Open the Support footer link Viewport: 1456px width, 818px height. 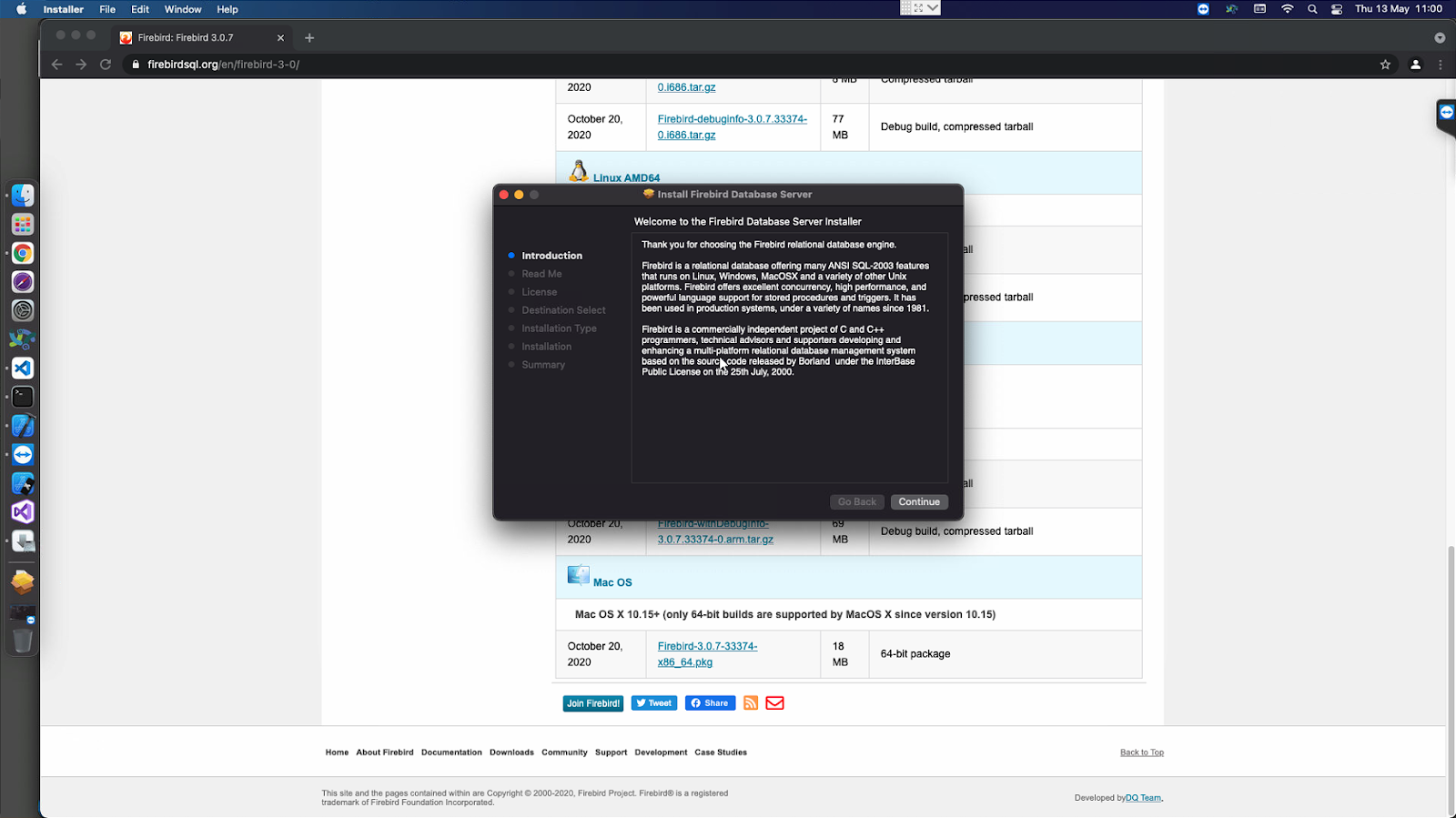point(611,752)
